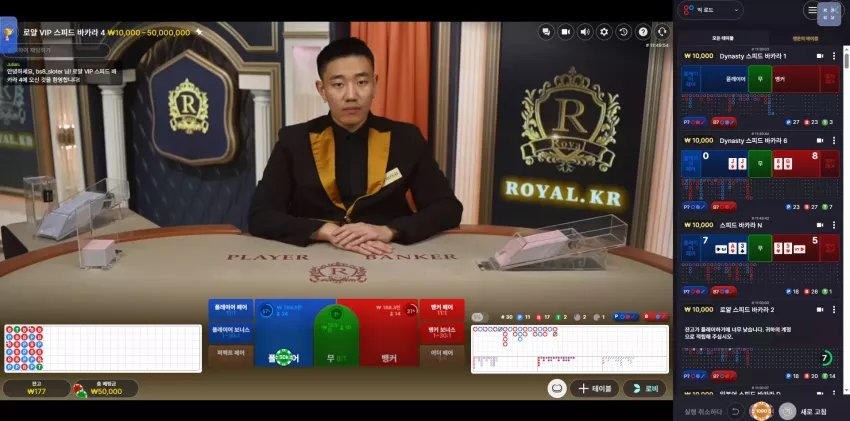Go to the 로비 lobby button

[x=644, y=388]
